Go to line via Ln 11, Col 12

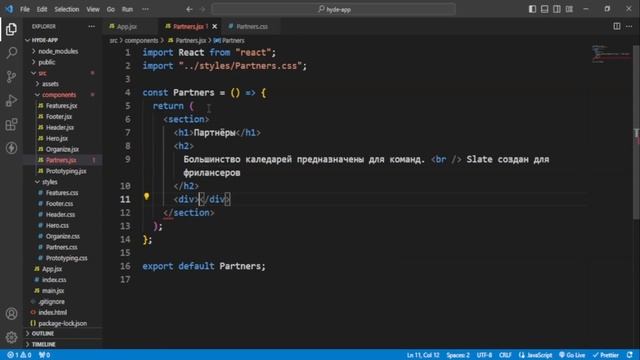(x=423, y=355)
